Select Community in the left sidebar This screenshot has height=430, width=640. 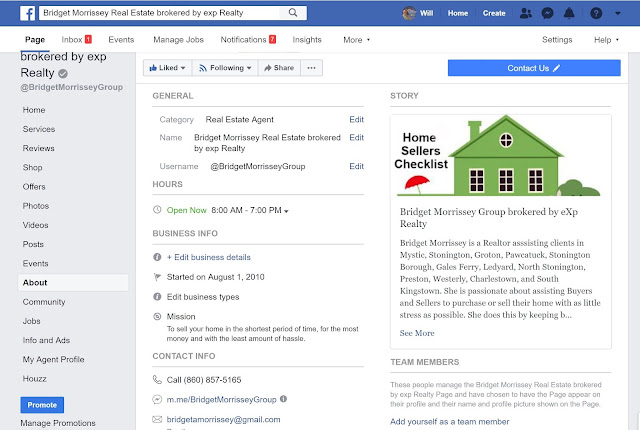point(44,302)
